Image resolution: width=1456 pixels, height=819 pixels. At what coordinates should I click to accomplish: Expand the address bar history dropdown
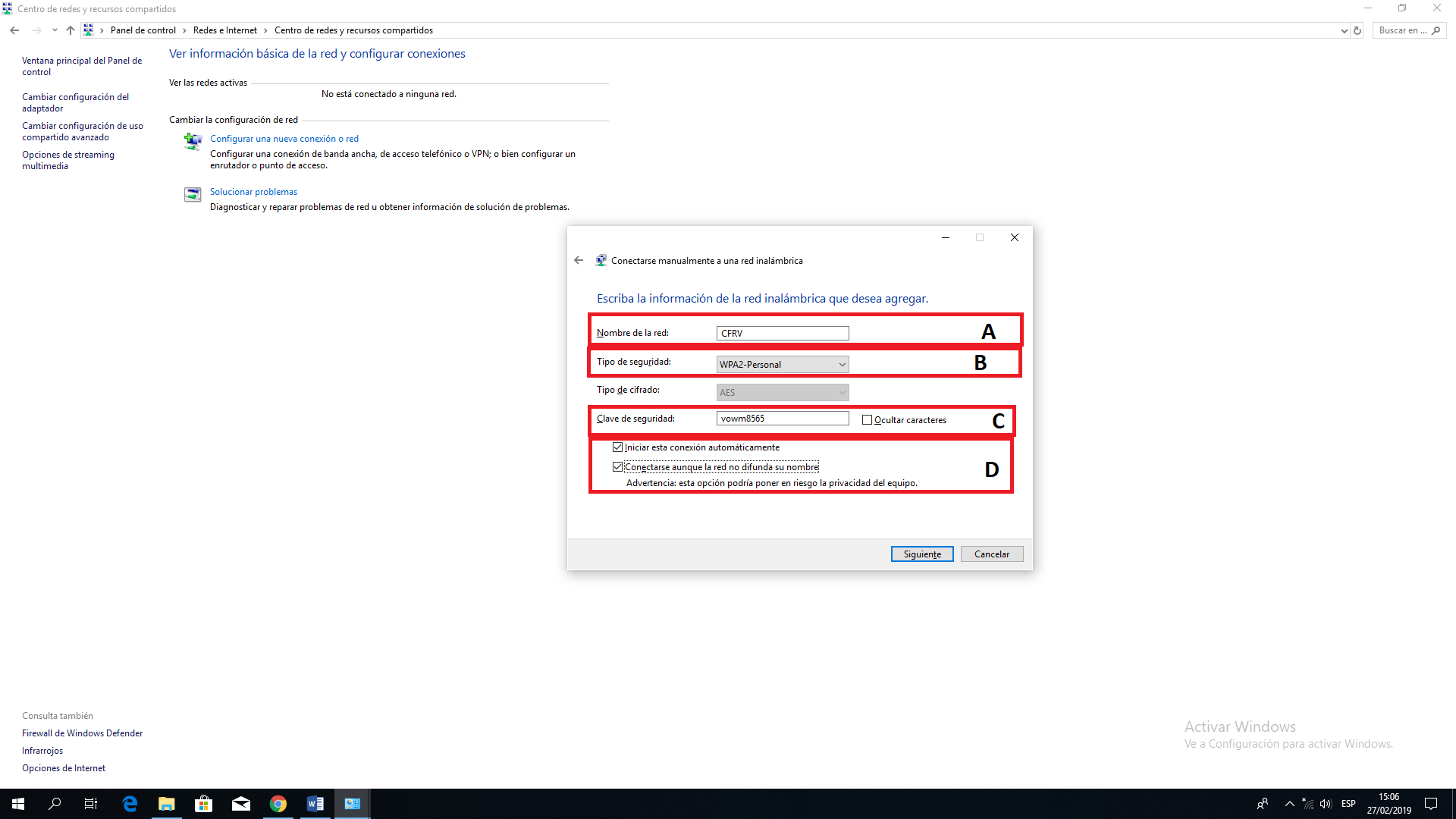1345,30
